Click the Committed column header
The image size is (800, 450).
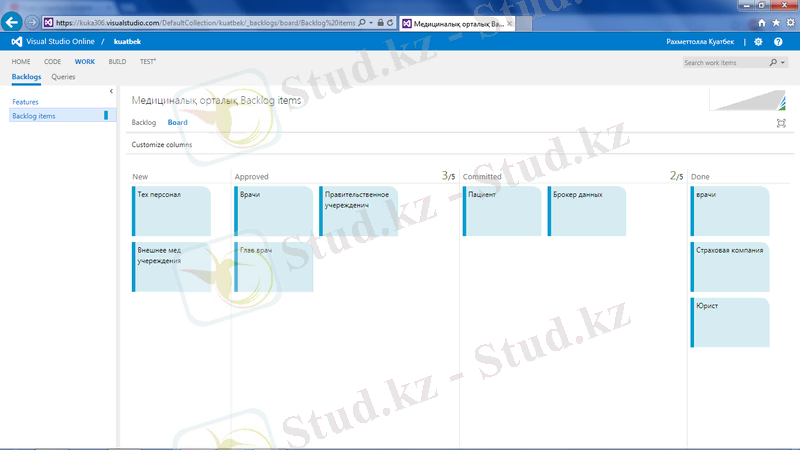[x=482, y=177]
